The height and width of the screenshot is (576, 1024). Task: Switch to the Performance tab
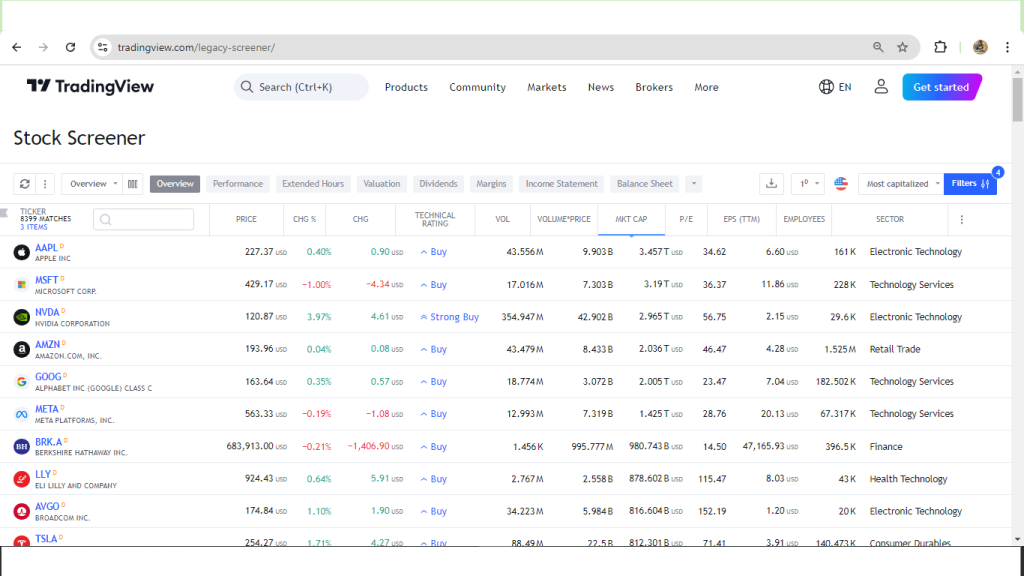pyautogui.click(x=238, y=184)
